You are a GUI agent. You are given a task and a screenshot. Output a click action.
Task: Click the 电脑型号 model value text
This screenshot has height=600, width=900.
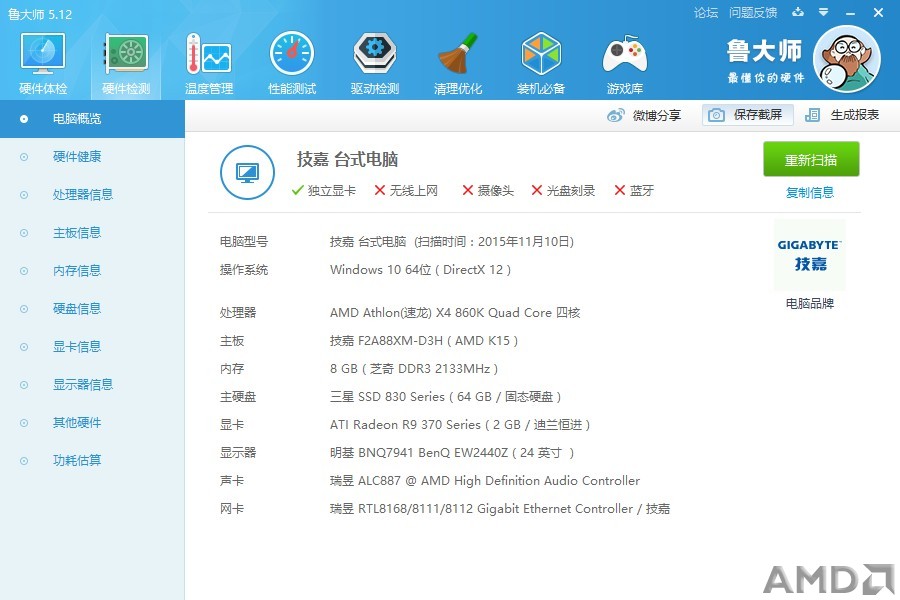(452, 242)
